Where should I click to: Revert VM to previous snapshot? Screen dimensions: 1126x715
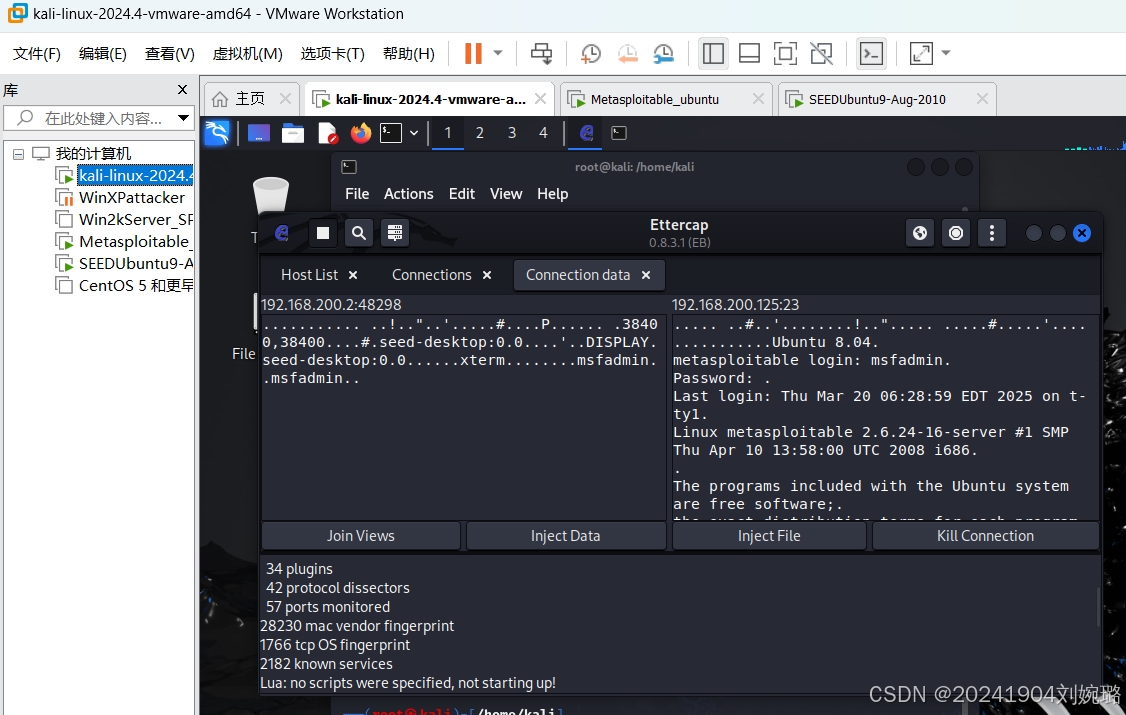[627, 53]
